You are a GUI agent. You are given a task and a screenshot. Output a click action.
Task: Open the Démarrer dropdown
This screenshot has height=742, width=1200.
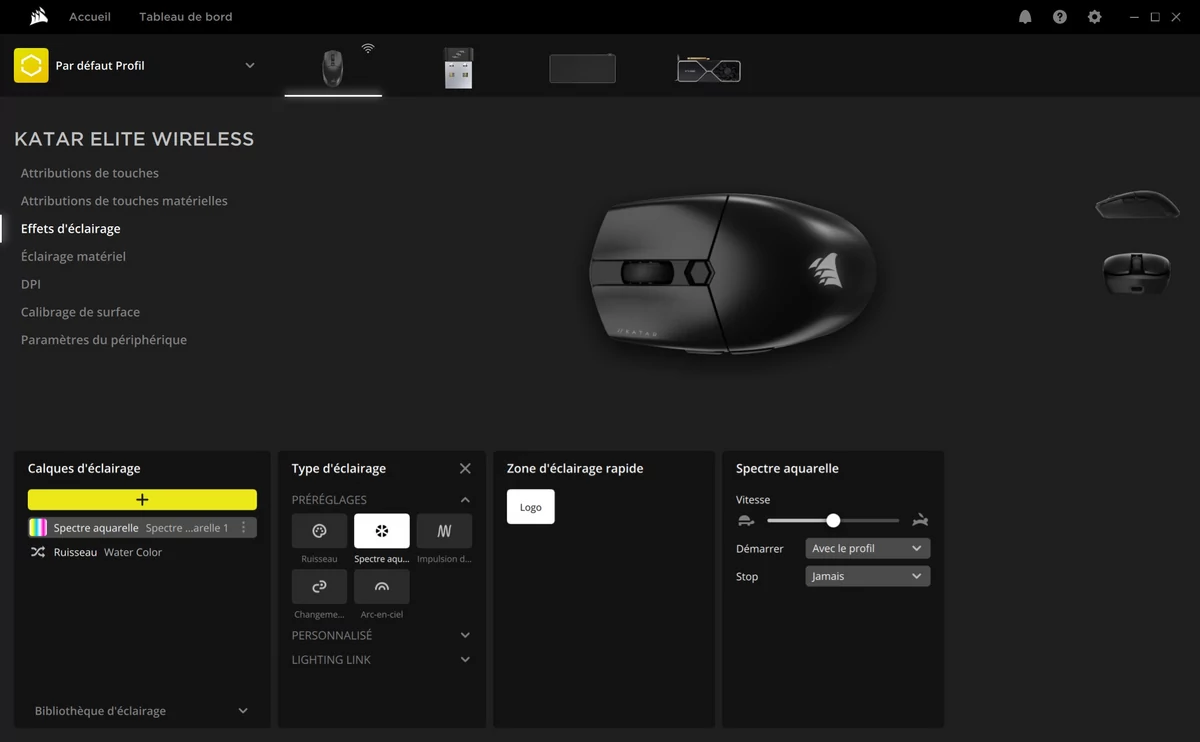click(x=868, y=549)
